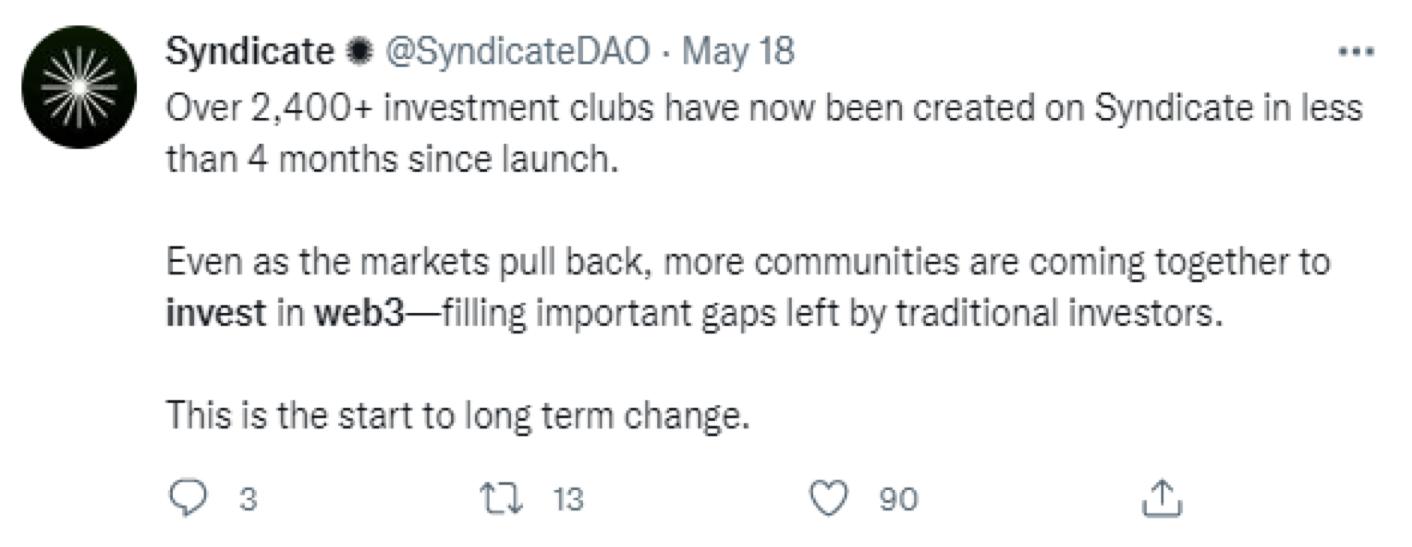Click the bold word "web3"
Image resolution: width=1412 pixels, height=547 pixels.
(358, 314)
